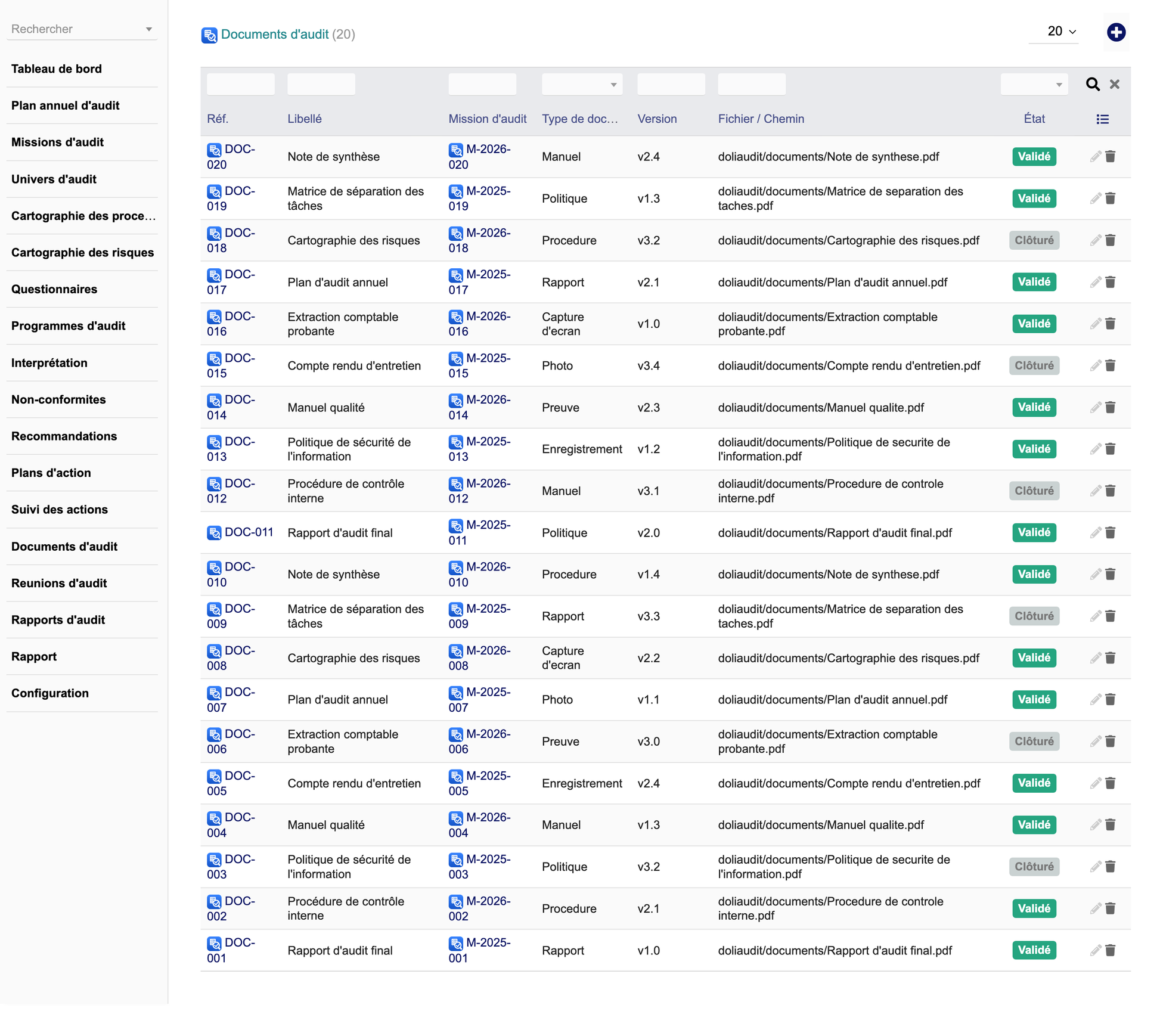Delete DOC-014 with its trash icon

(1110, 407)
